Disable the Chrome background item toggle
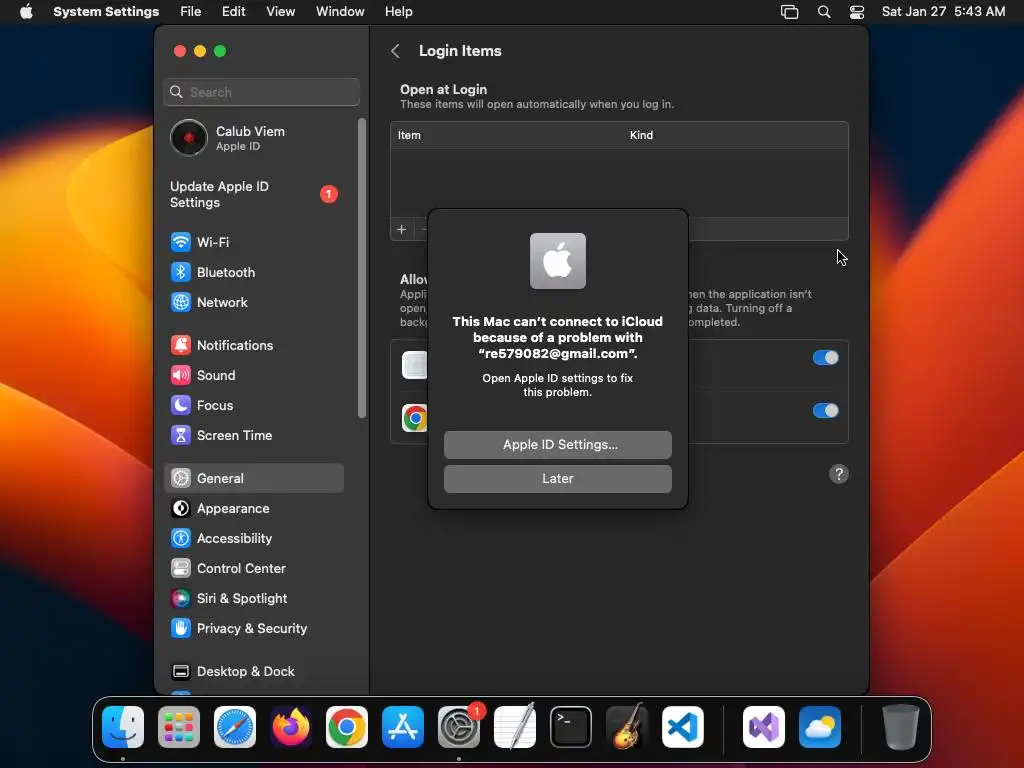 pos(825,411)
